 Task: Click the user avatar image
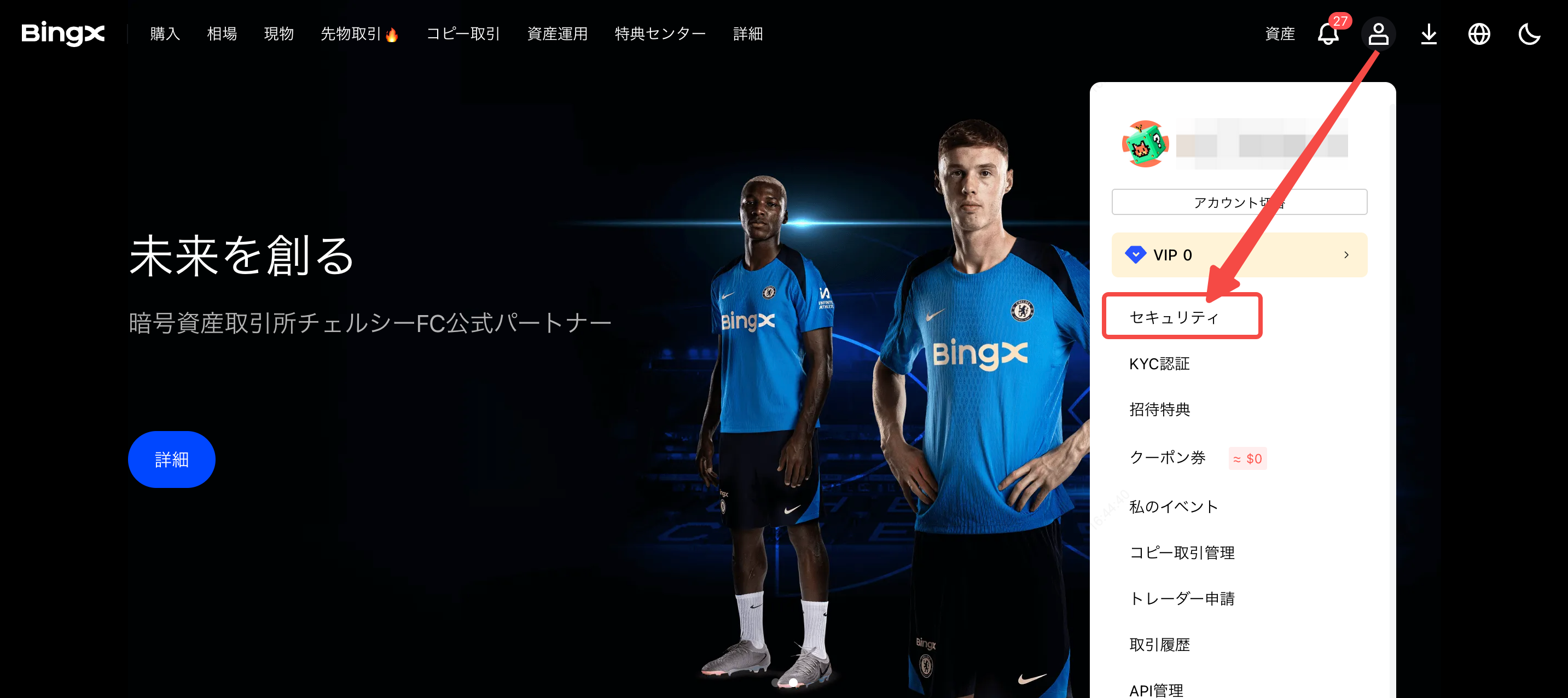(x=1145, y=144)
